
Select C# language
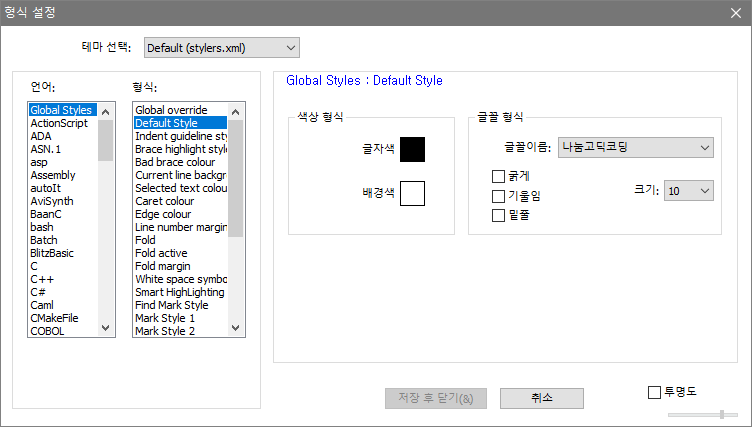coord(63,292)
